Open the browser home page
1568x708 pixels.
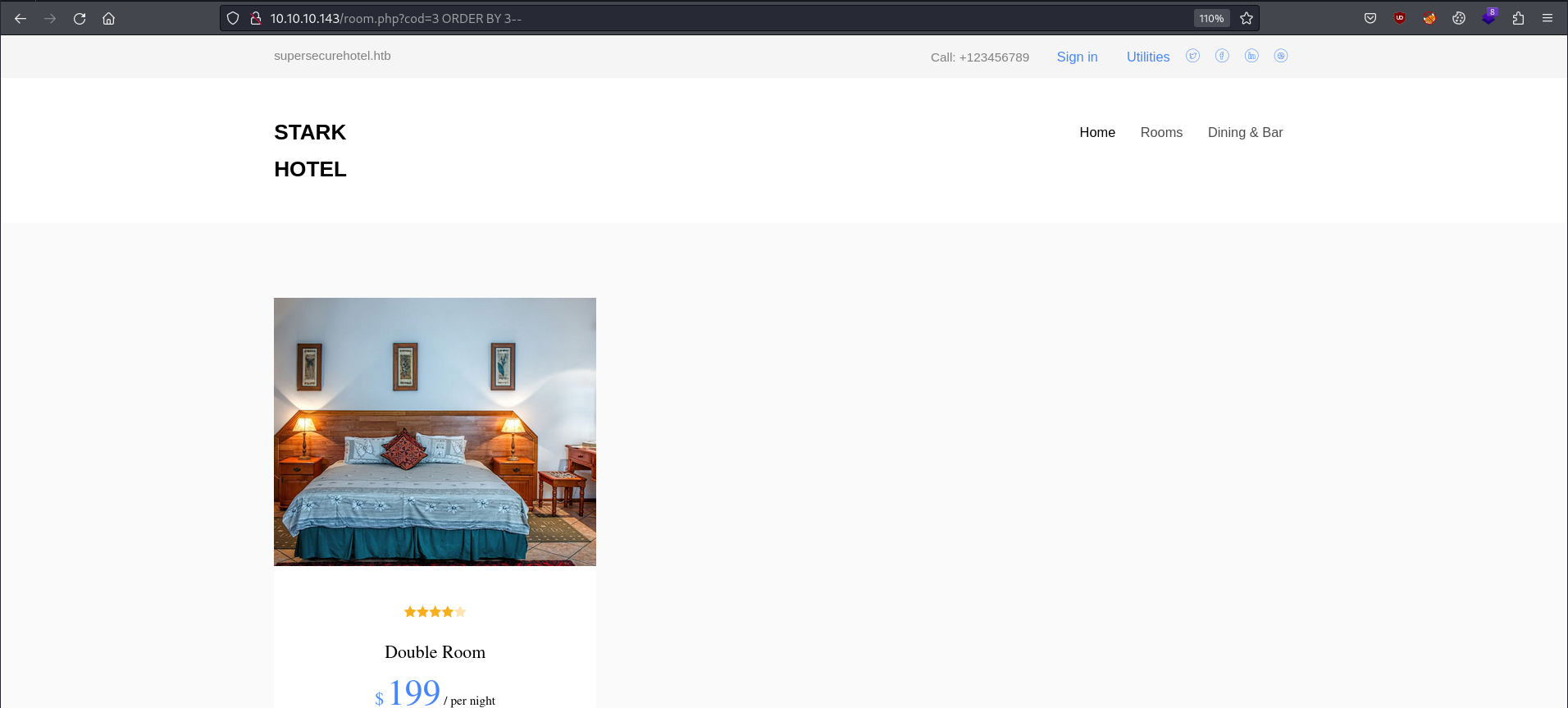pos(108,18)
